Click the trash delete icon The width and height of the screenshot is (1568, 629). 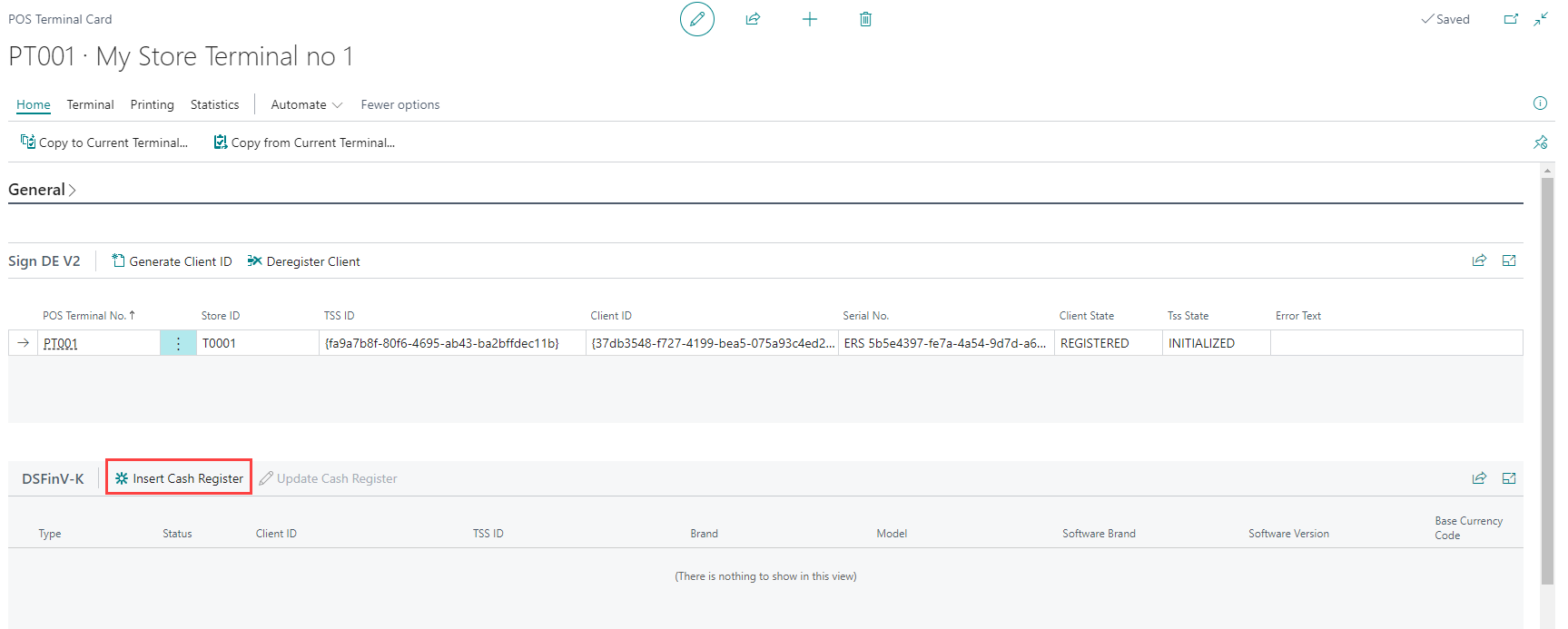pyautogui.click(x=865, y=19)
